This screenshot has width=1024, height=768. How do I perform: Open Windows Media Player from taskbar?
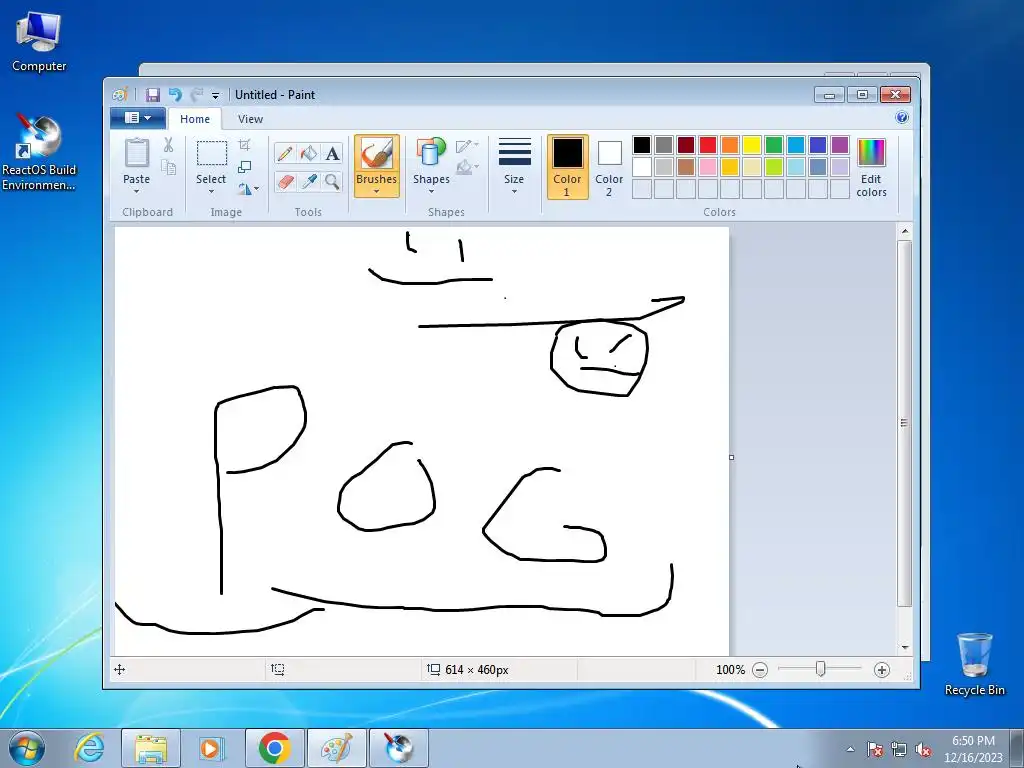click(x=212, y=748)
